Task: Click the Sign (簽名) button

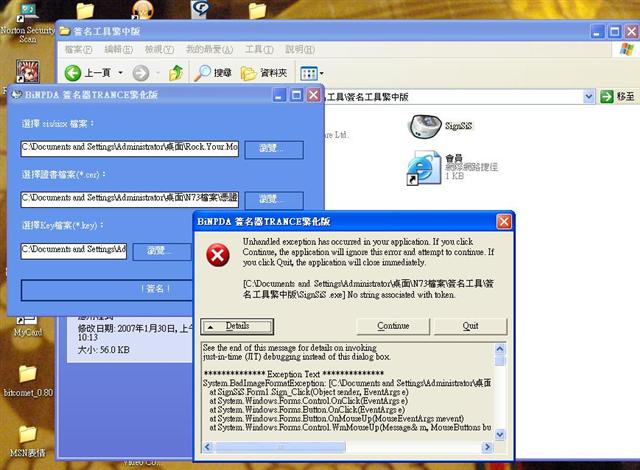Action: (x=107, y=290)
